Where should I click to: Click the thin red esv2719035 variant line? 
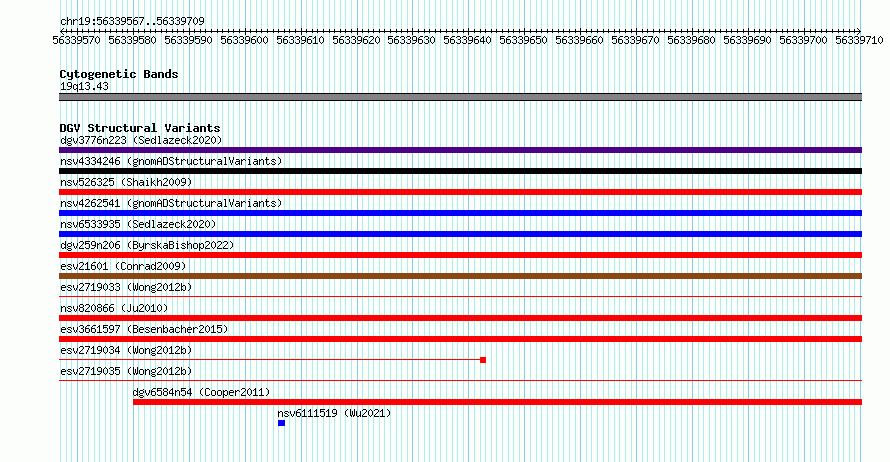tap(460, 380)
